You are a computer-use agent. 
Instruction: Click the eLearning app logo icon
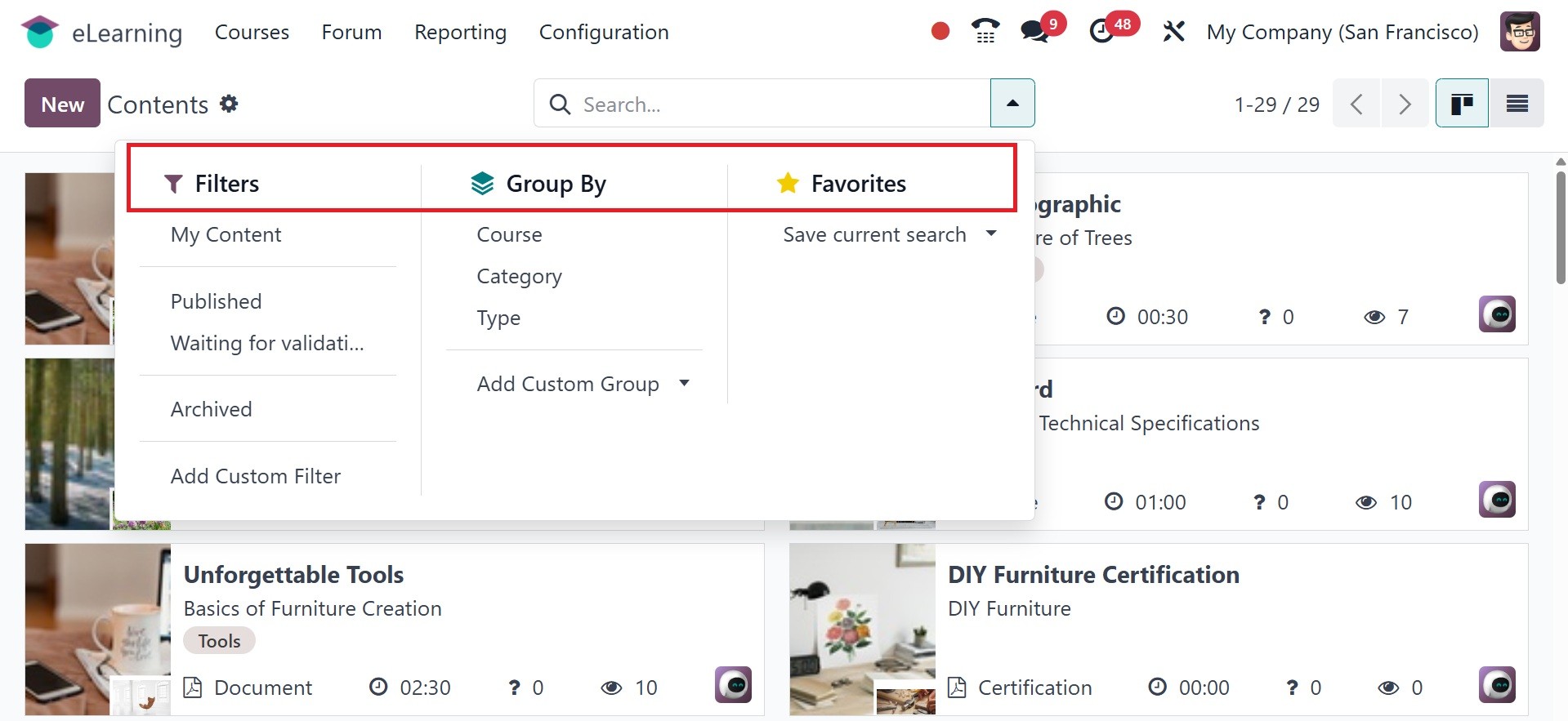click(39, 32)
